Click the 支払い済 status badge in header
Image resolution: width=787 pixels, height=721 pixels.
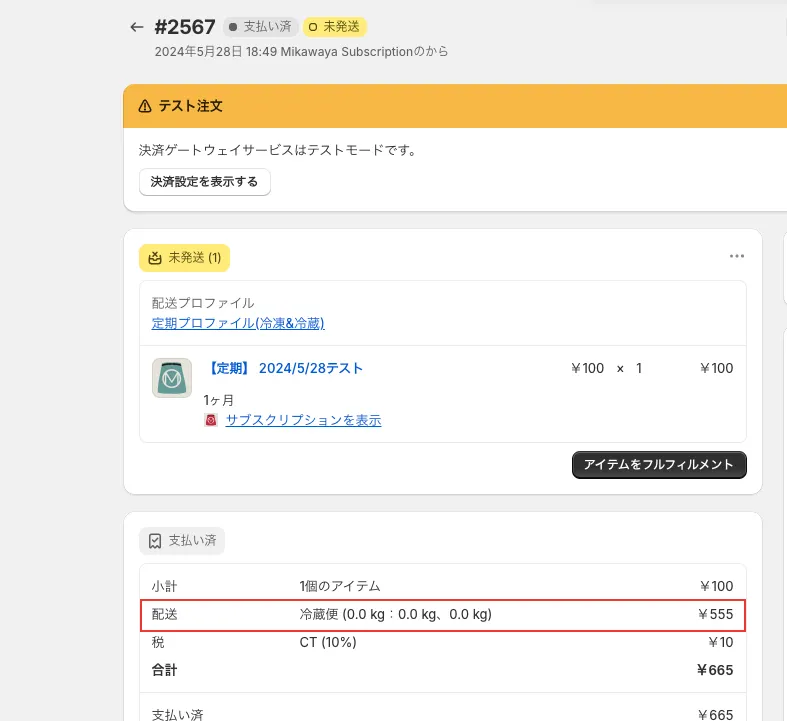(259, 27)
